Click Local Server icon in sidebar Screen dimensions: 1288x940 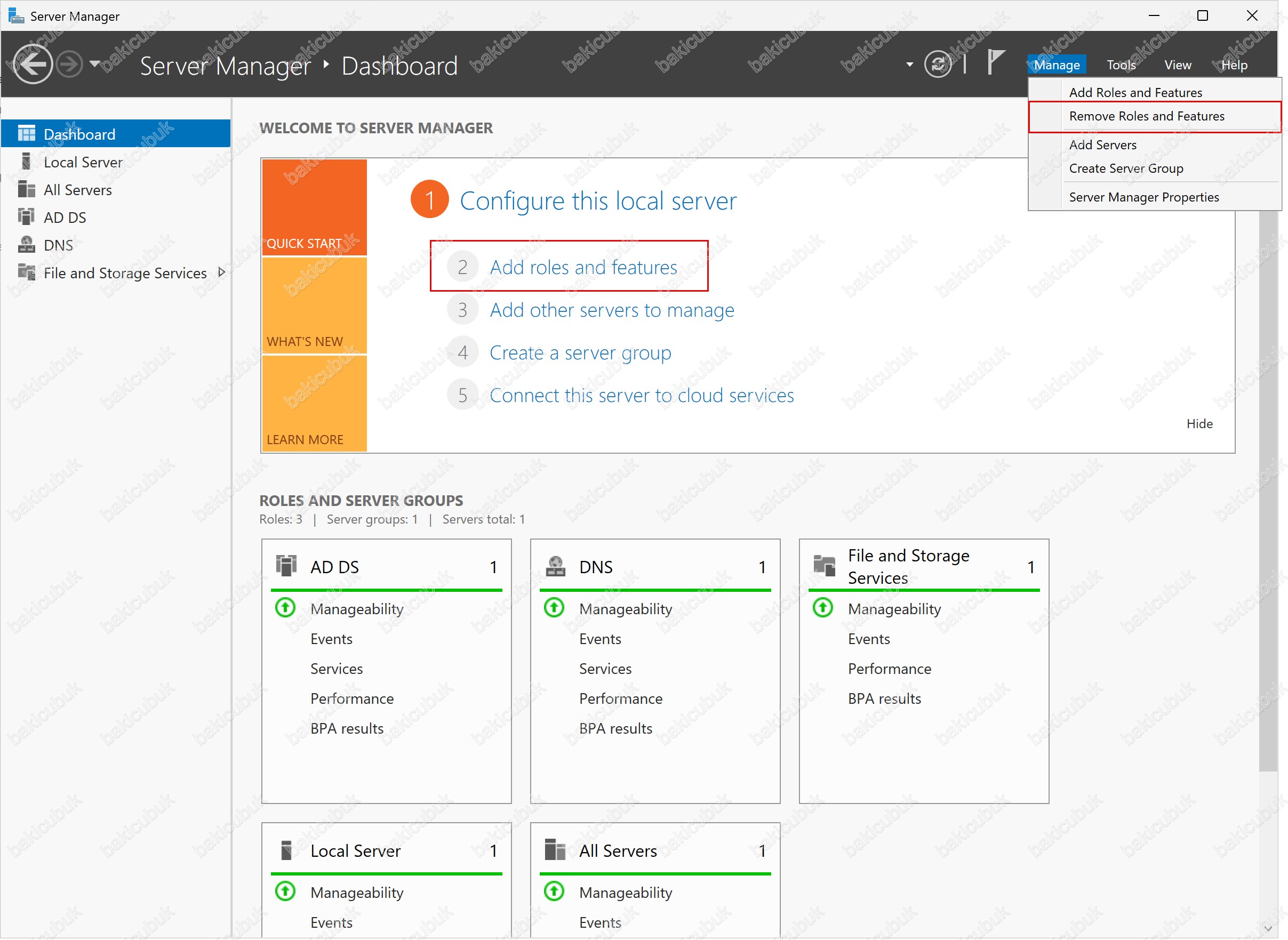tap(26, 162)
